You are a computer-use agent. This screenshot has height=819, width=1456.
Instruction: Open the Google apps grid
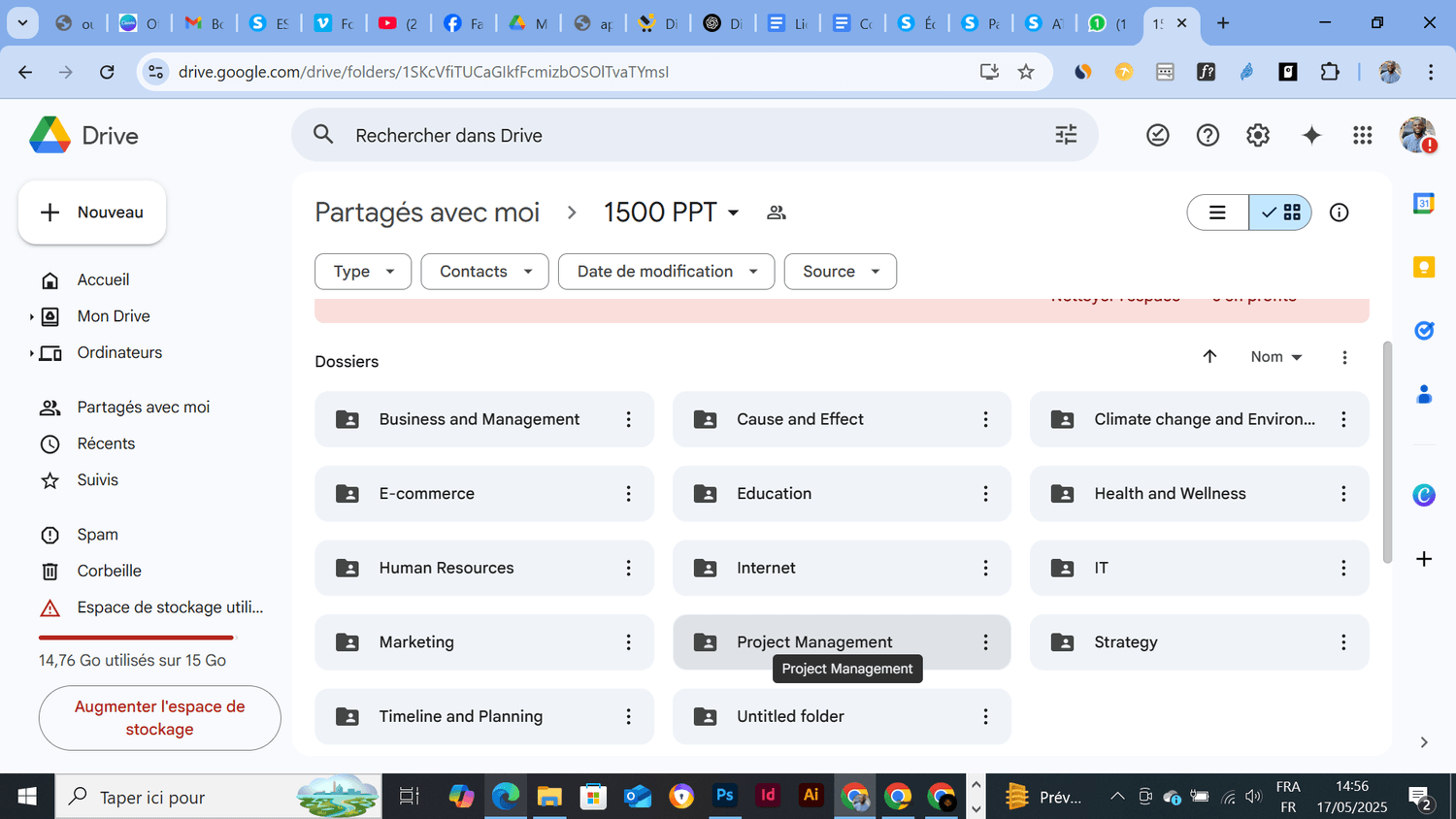point(1363,136)
